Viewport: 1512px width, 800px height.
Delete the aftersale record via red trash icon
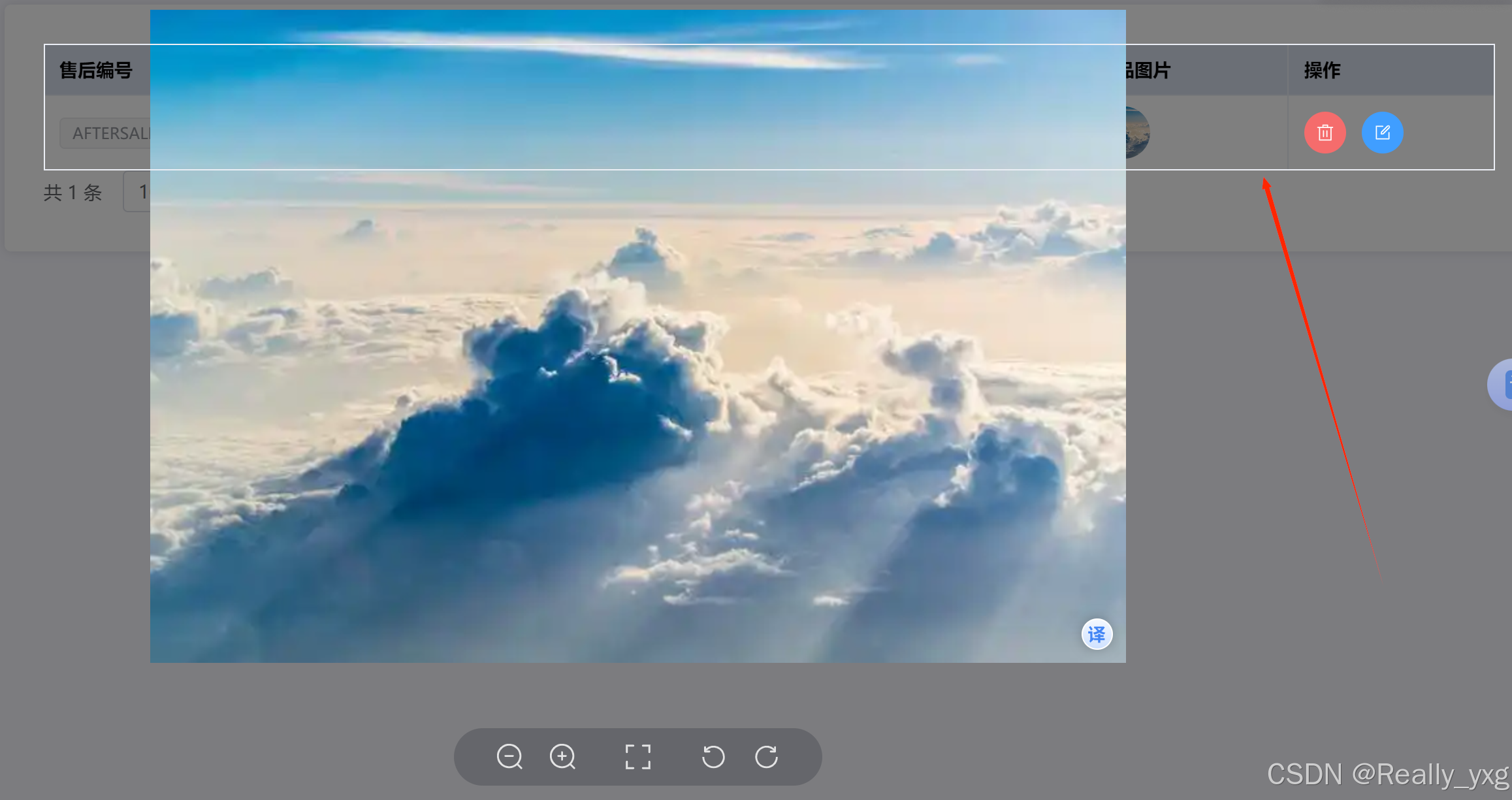coord(1325,133)
